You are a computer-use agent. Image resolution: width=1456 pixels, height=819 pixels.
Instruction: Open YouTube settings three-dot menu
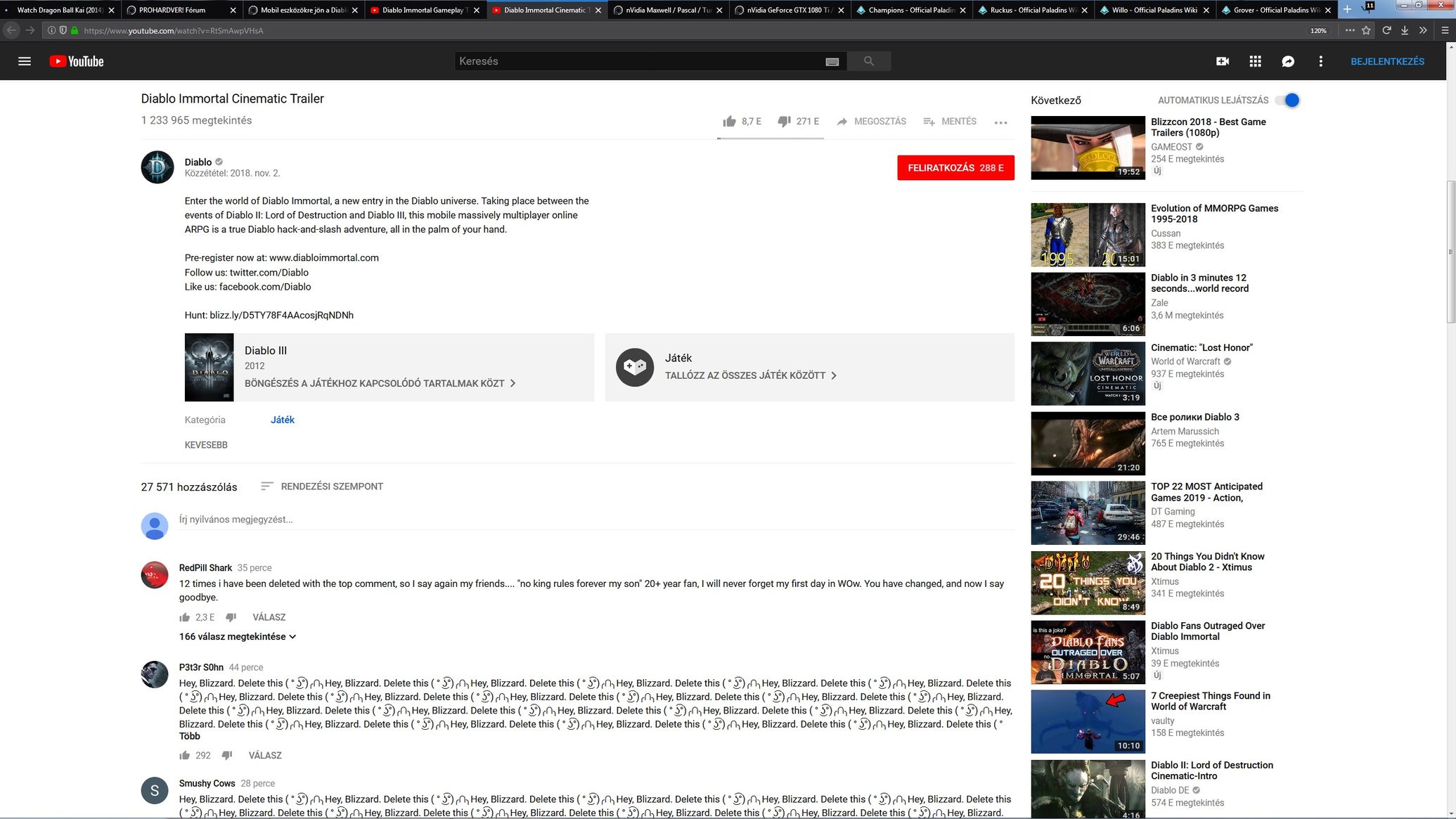[x=1320, y=61]
